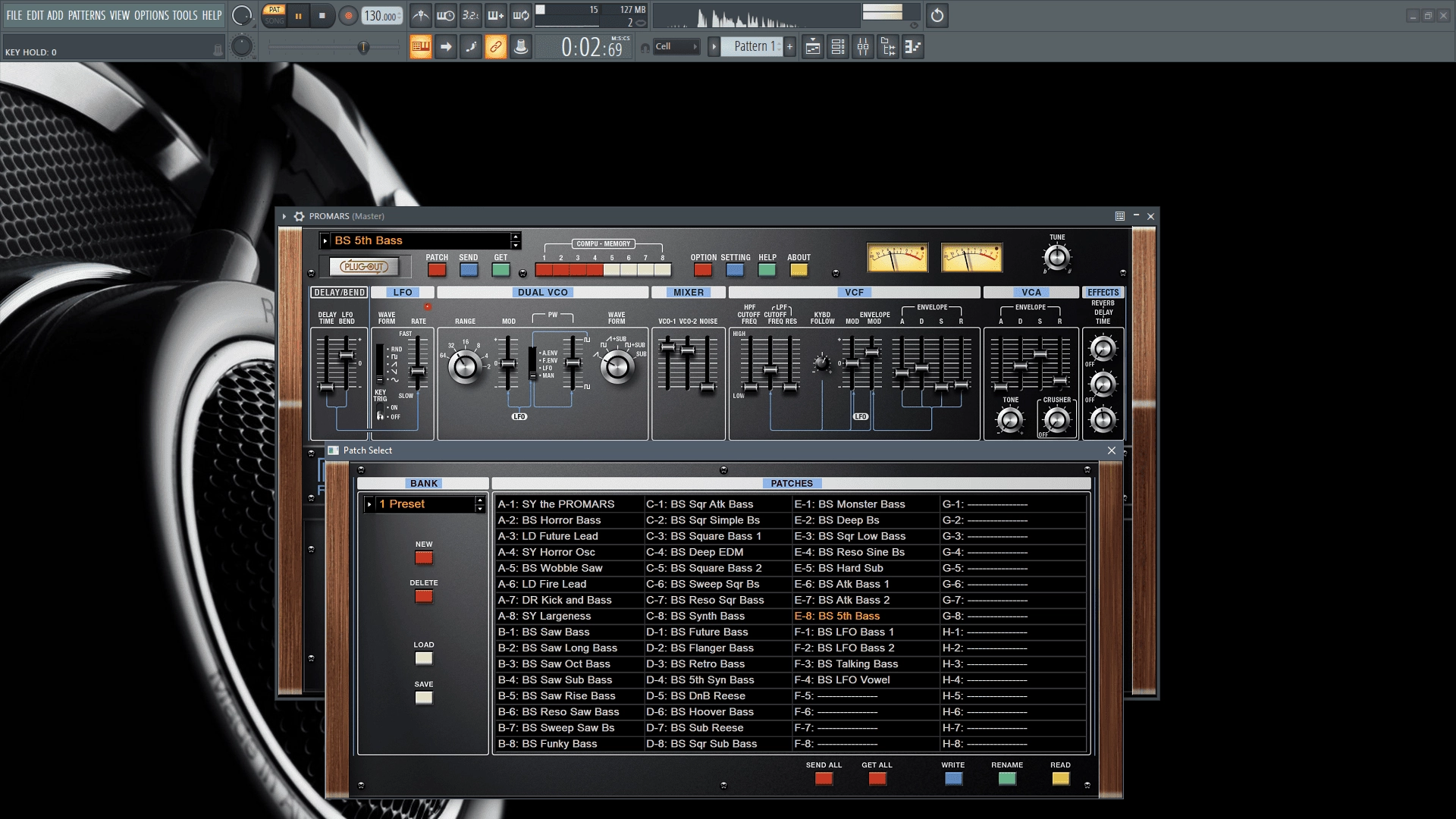The image size is (1456, 819).
Task: Click the PLUG-OUT logo button
Action: (x=364, y=266)
